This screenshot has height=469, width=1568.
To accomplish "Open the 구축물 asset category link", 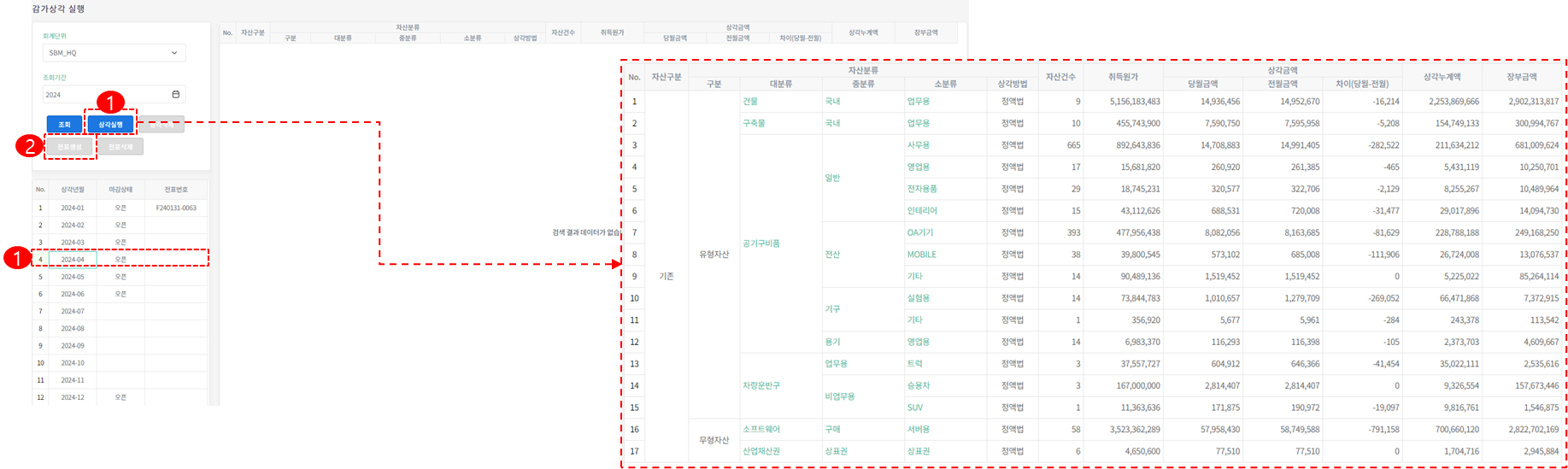I will coord(754,123).
